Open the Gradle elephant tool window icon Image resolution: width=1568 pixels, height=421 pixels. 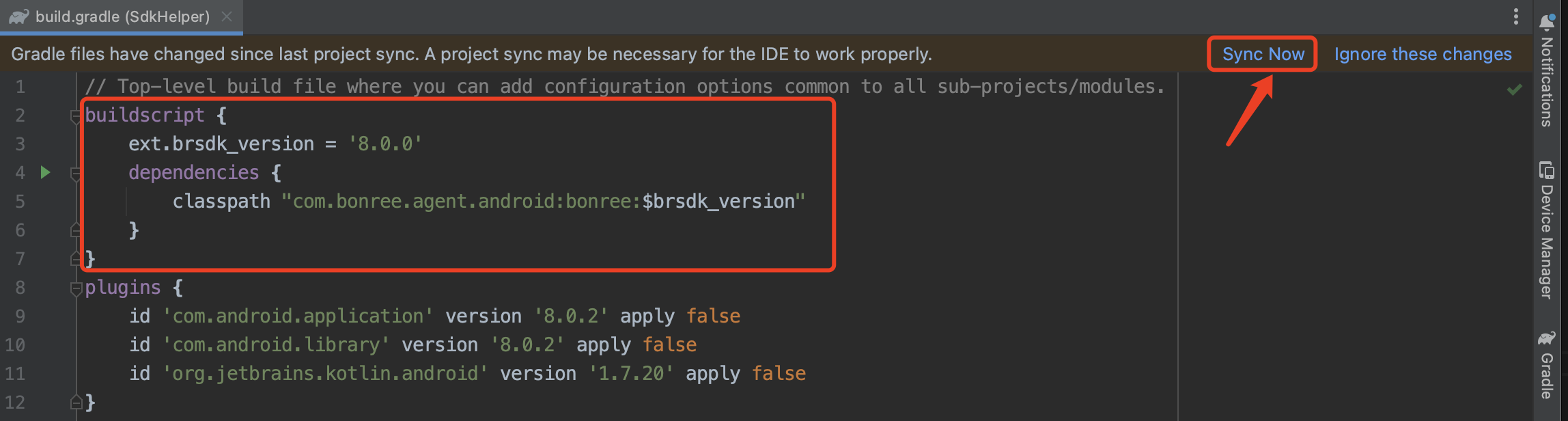coord(1546,338)
